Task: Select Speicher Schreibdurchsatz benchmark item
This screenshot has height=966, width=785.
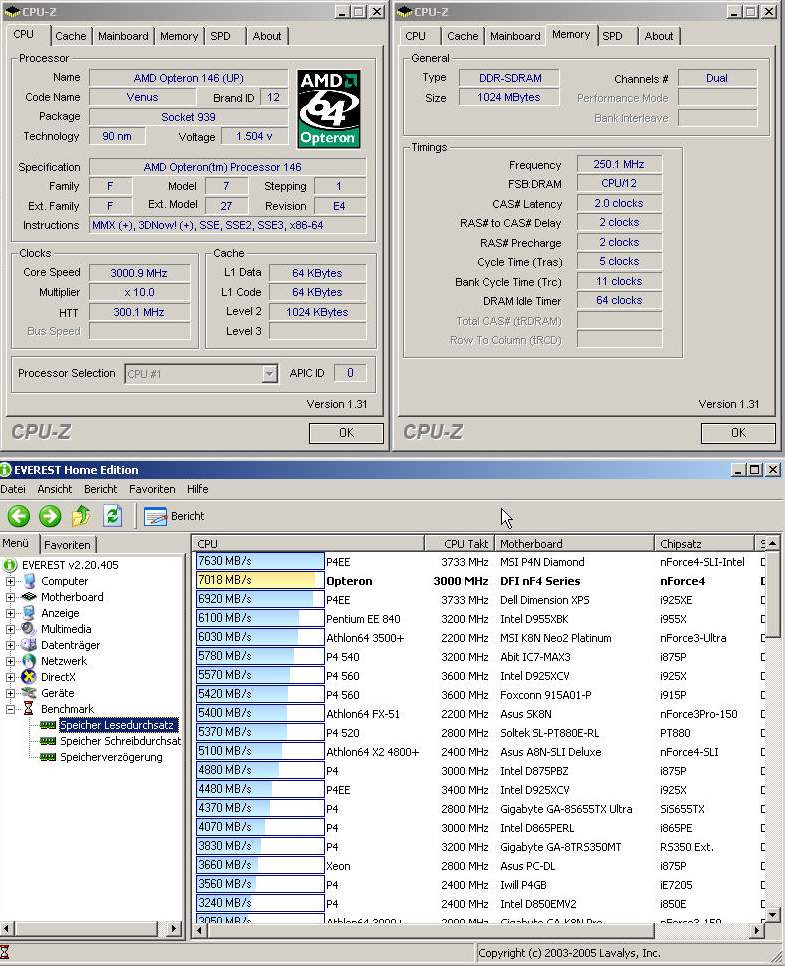Action: click(x=120, y=741)
